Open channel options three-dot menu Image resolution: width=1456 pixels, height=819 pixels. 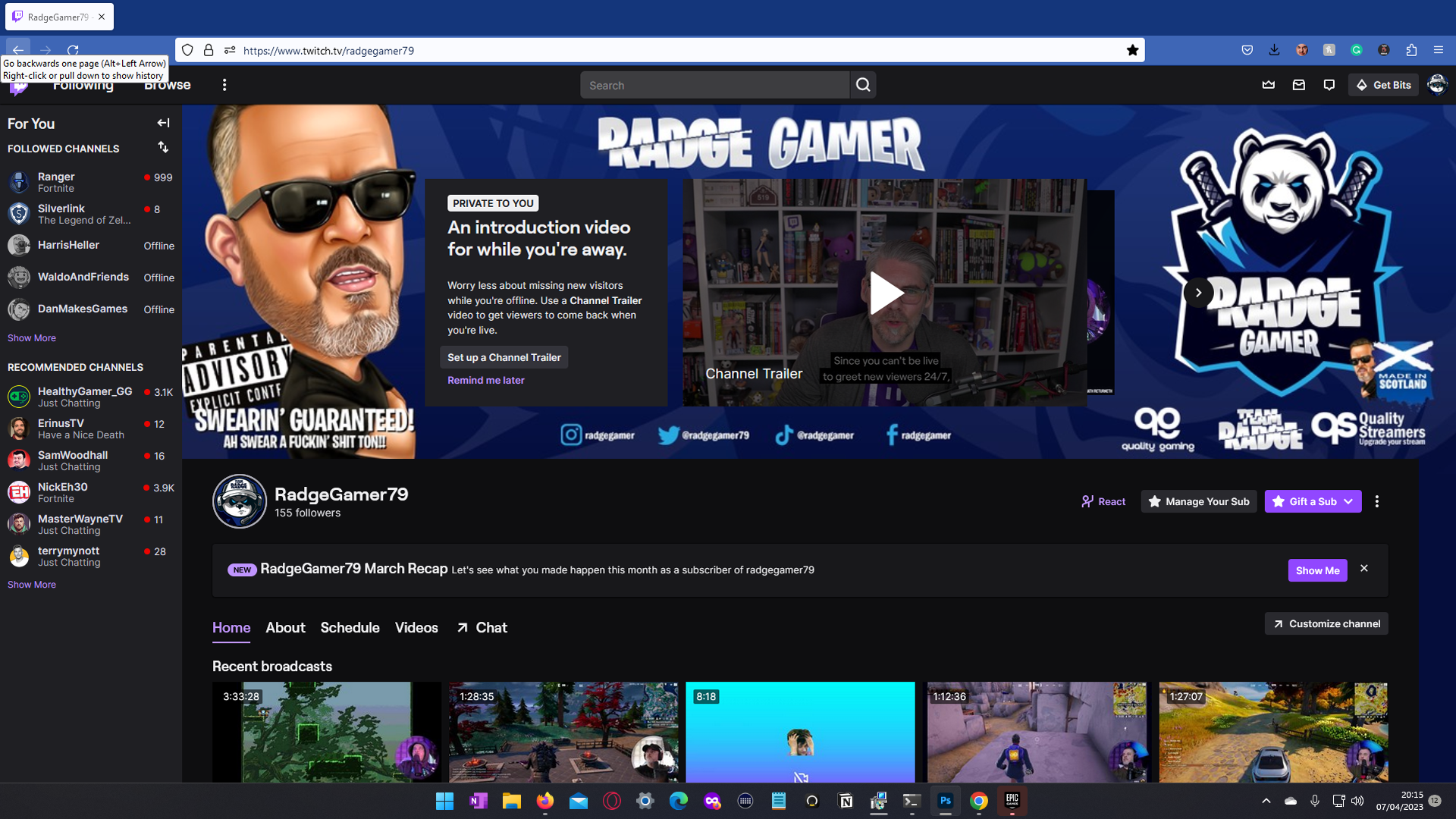pos(1377,501)
